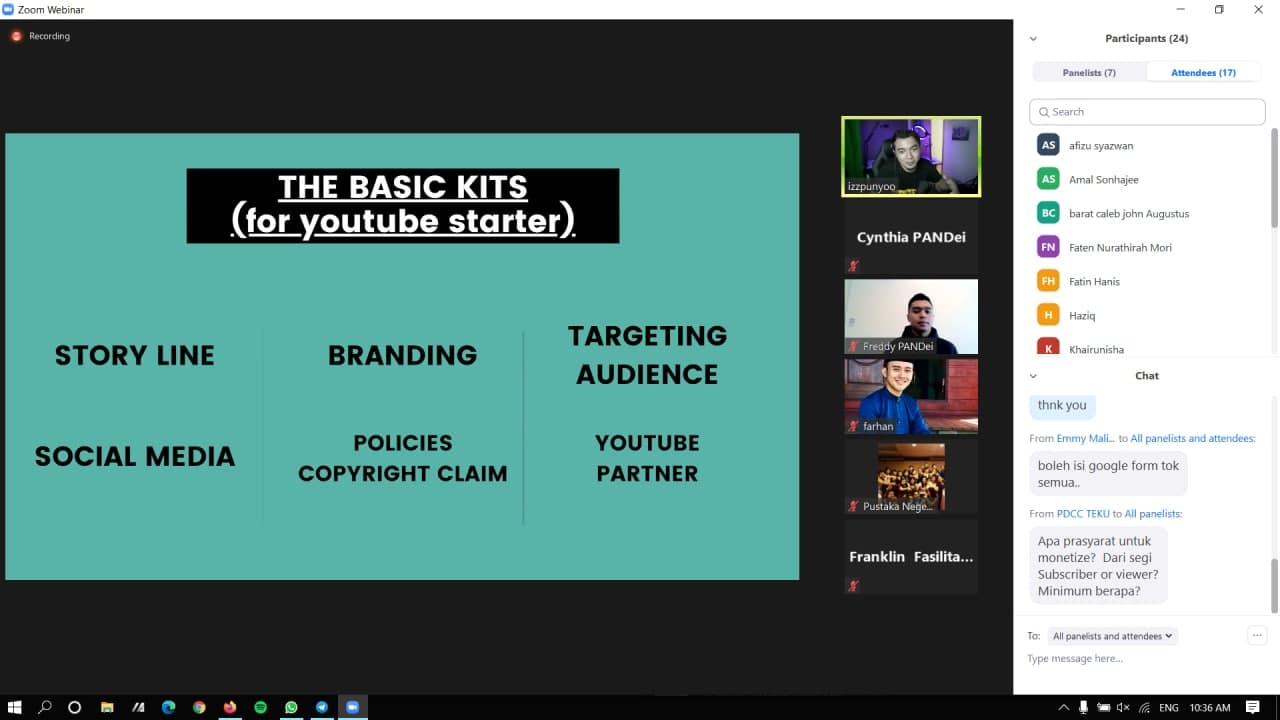Collapse the Participants panel chevron

coord(1033,39)
